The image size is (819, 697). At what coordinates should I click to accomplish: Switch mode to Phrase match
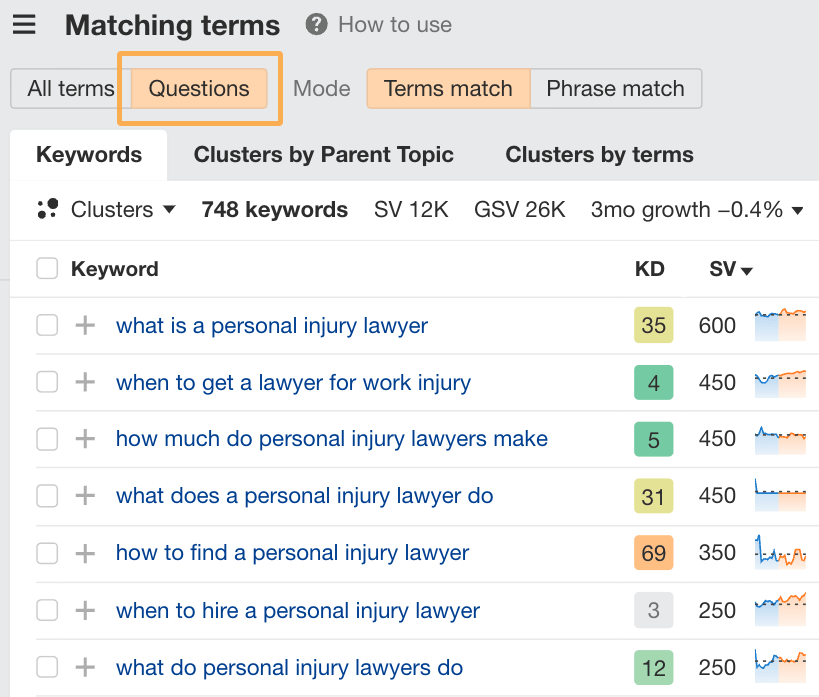(x=615, y=89)
